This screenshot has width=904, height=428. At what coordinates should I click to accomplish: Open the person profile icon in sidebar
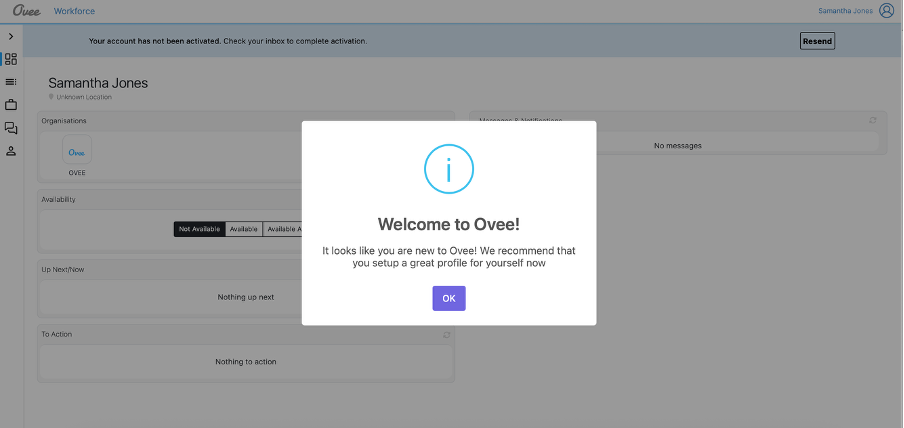(11, 151)
